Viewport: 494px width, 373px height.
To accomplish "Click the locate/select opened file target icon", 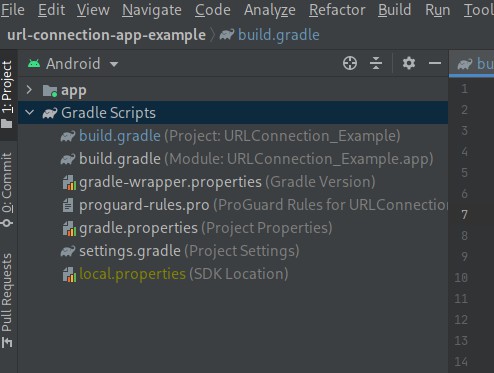I will pos(350,63).
